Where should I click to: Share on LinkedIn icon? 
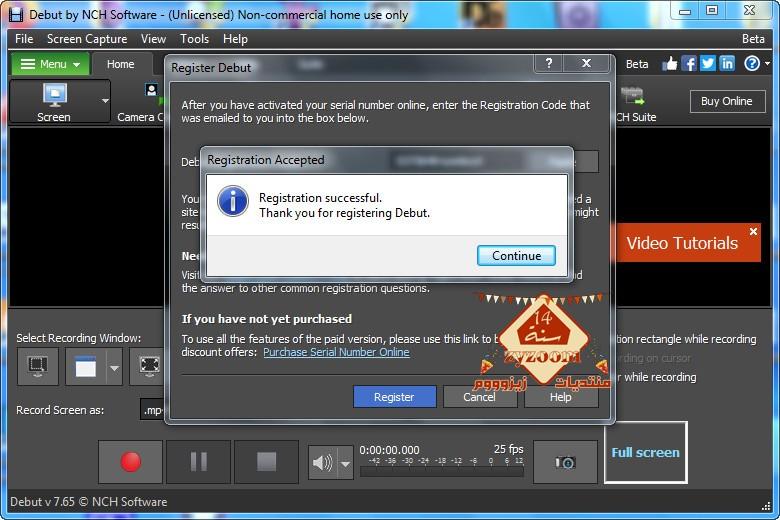click(727, 64)
